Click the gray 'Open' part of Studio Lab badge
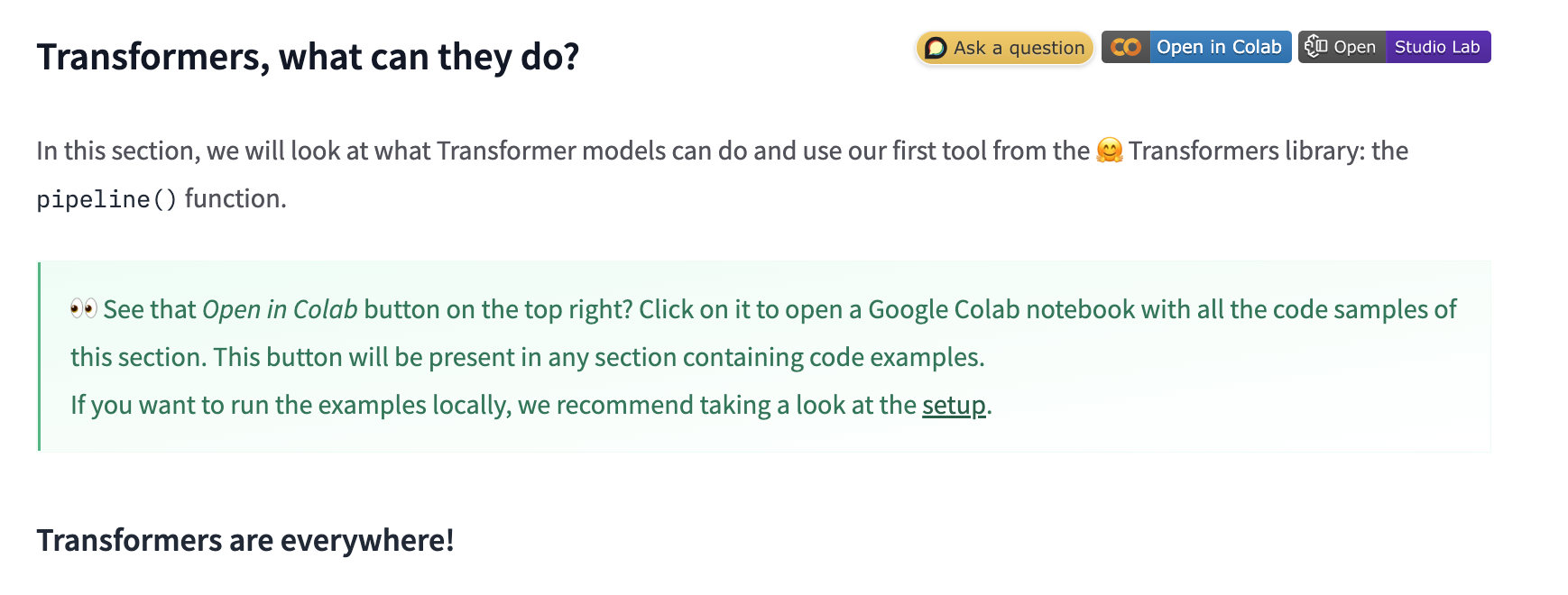The image size is (1568, 595). coord(1354,47)
